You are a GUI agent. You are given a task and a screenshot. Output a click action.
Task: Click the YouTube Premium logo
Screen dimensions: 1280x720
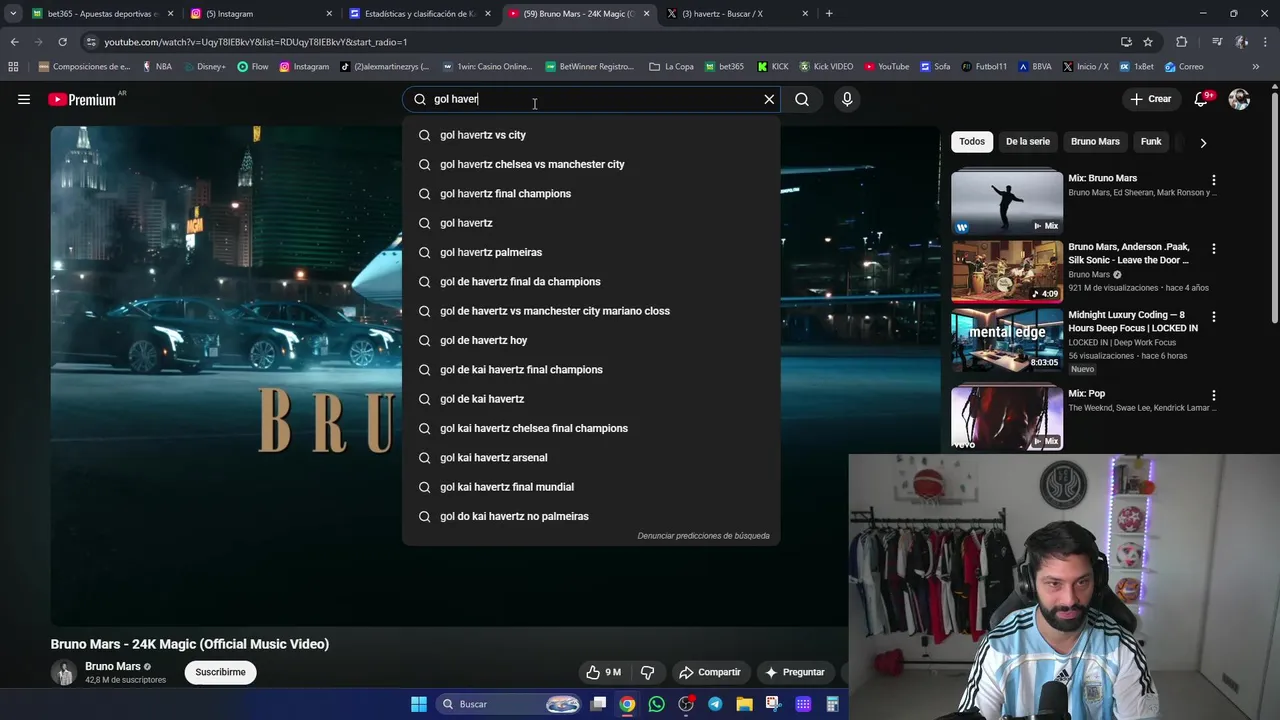(82, 99)
